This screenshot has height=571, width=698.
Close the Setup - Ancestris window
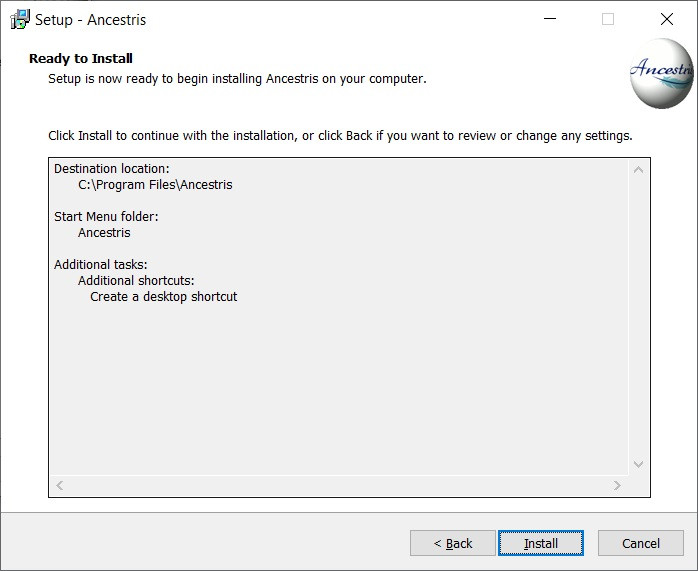click(x=667, y=19)
